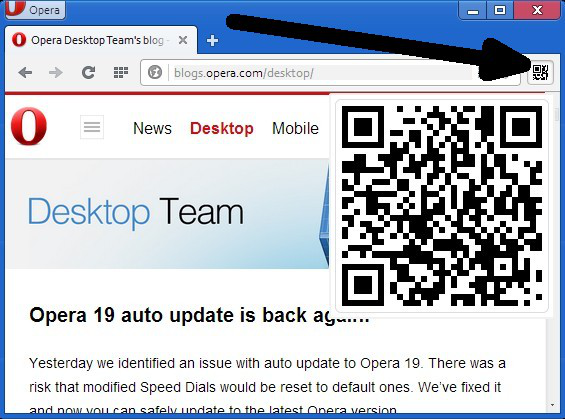View site info globe badge
This screenshot has height=419, width=565.
155,73
